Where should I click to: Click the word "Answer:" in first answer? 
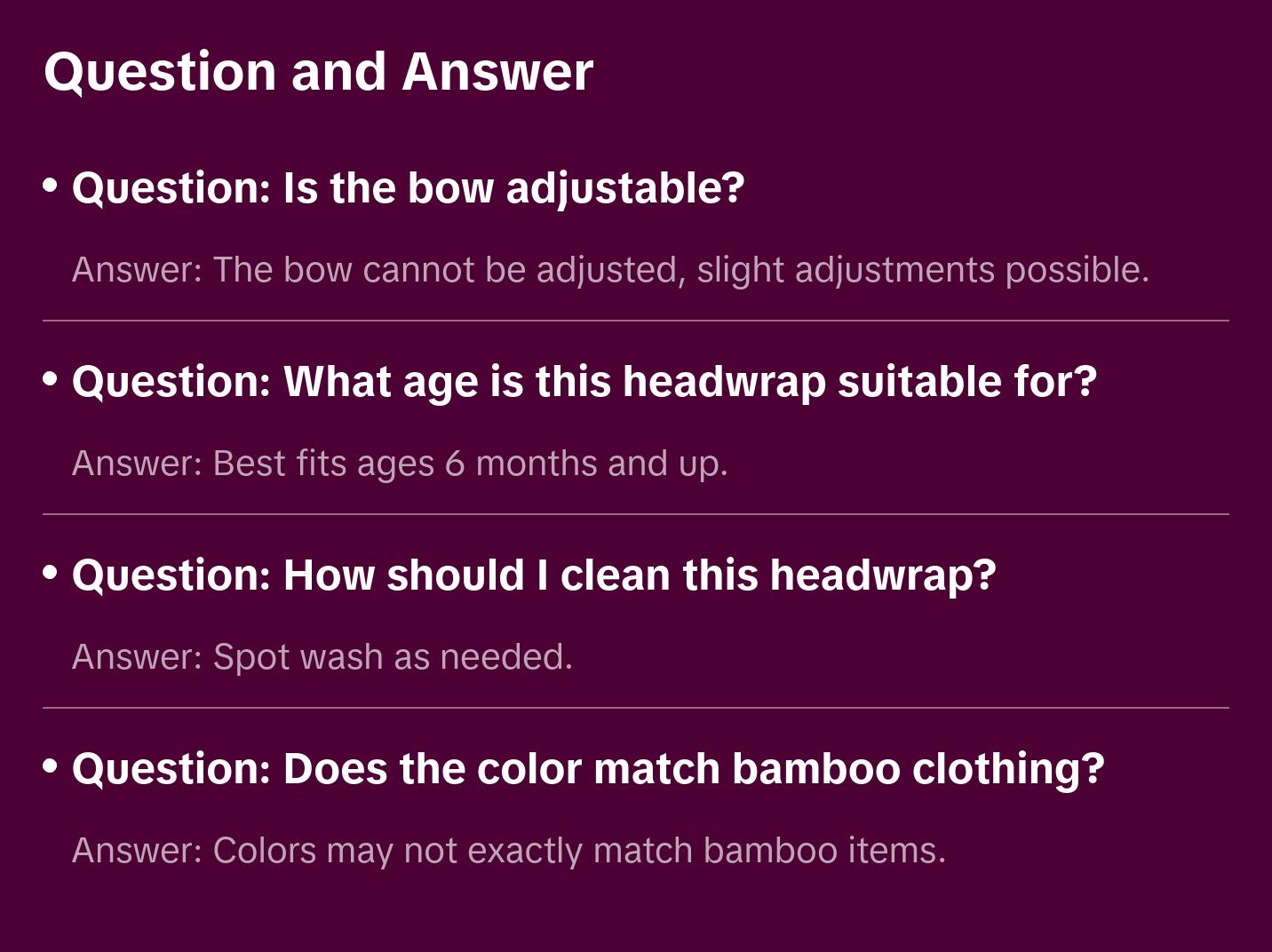138,270
